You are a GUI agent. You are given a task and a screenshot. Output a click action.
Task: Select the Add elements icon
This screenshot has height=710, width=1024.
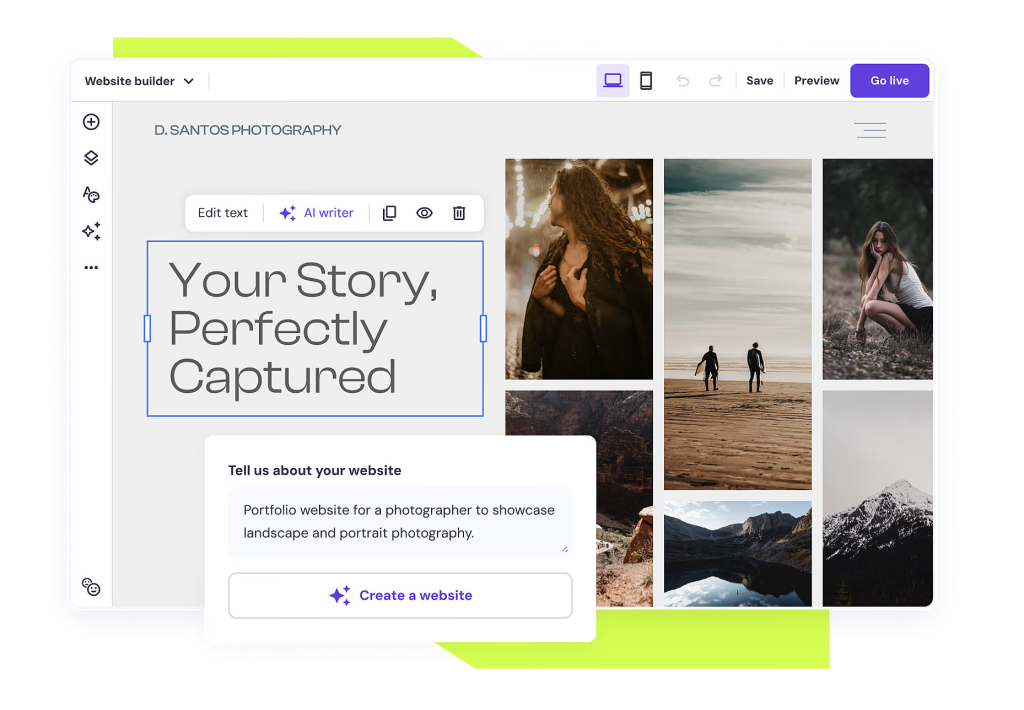[91, 121]
